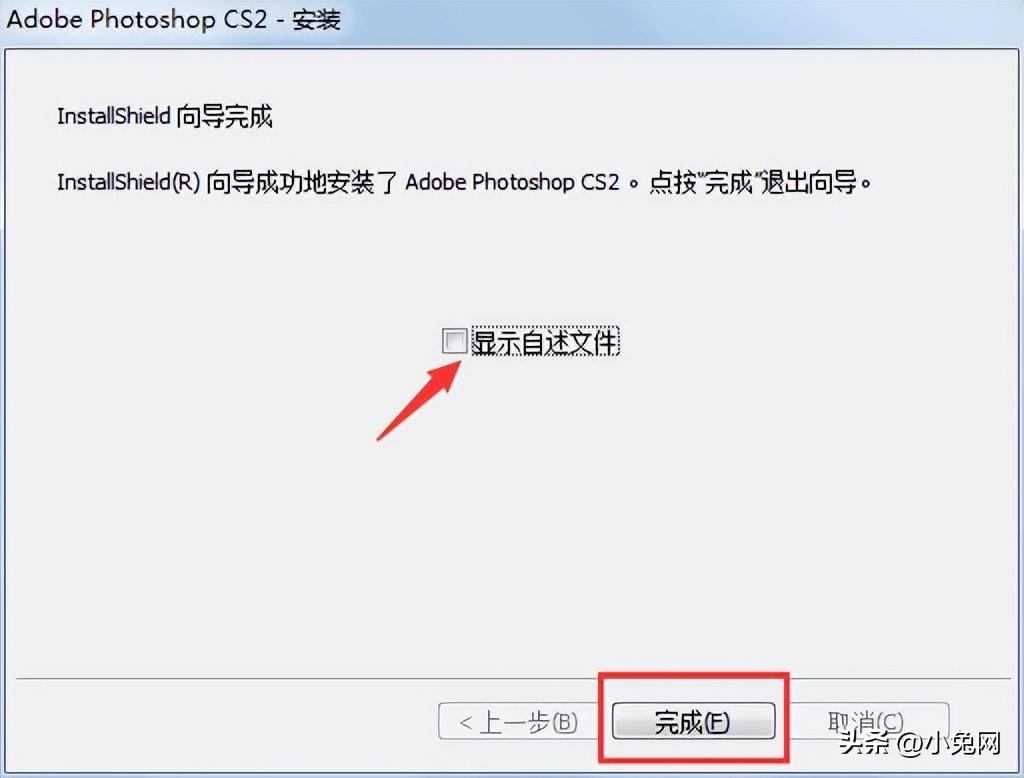The width and height of the screenshot is (1024, 778).
Task: Click the horizontal separator line above buttons
Action: click(513, 679)
